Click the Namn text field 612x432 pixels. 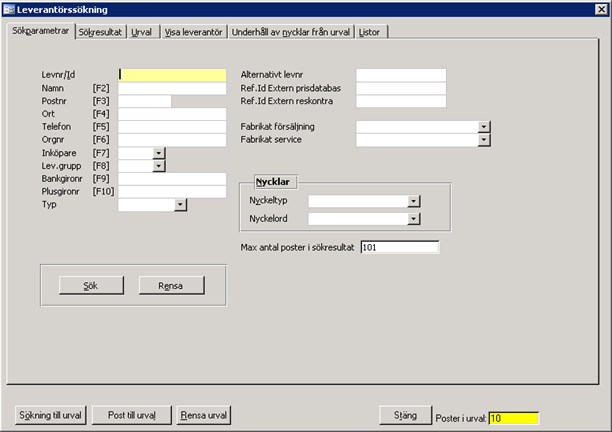click(x=172, y=88)
